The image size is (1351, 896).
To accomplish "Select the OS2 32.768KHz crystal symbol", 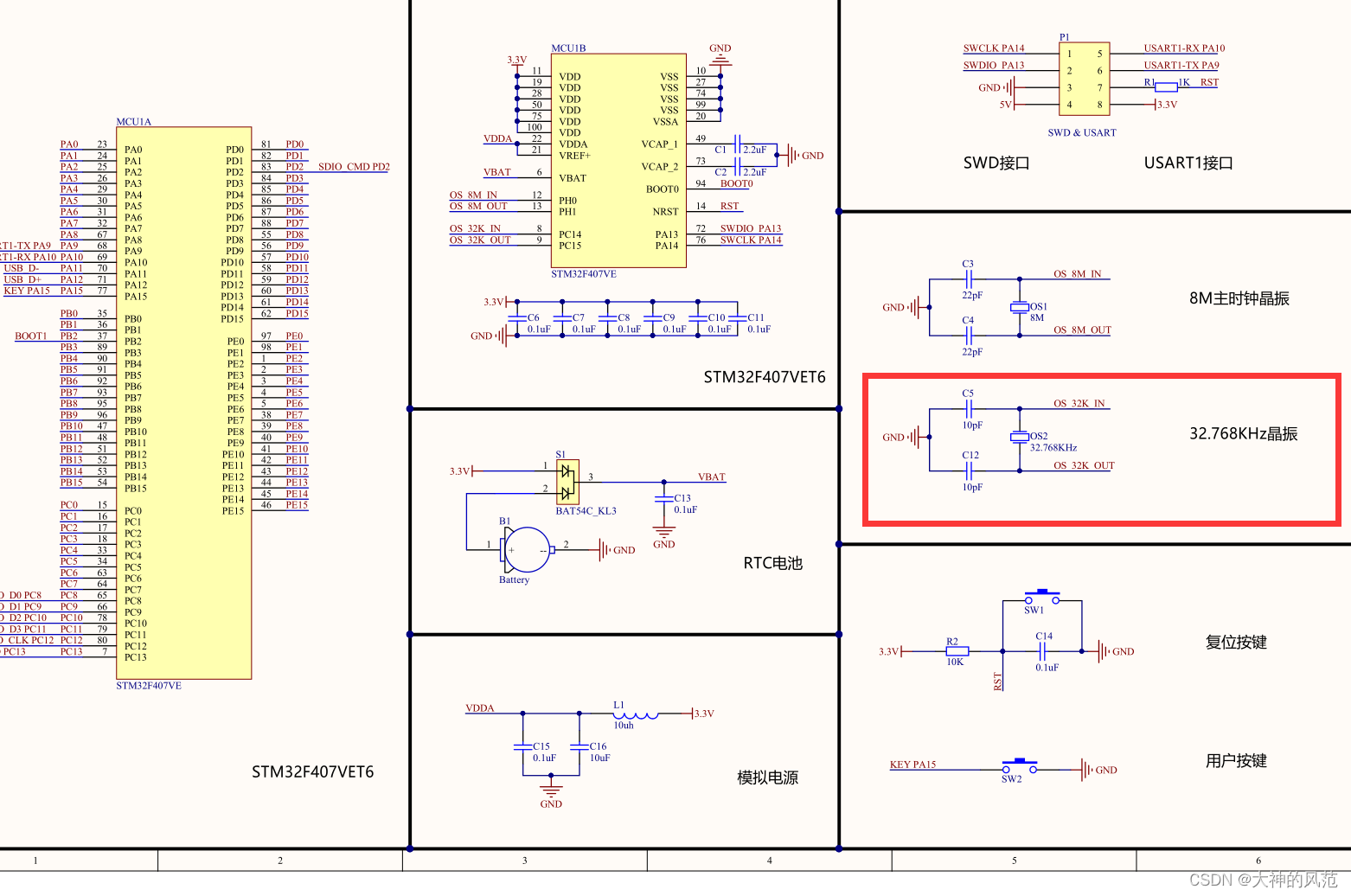I will [x=1020, y=437].
